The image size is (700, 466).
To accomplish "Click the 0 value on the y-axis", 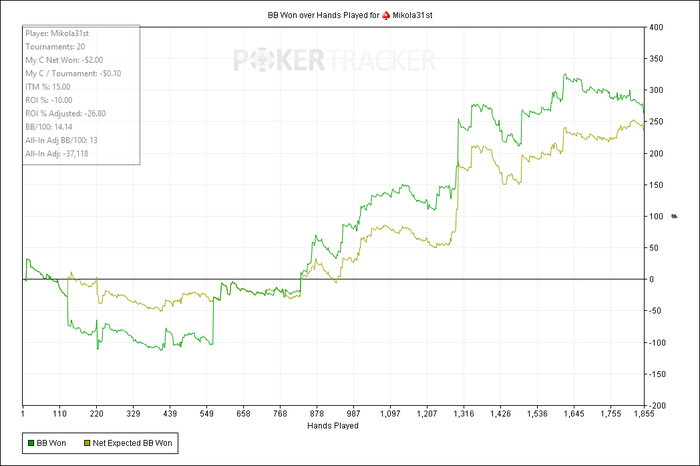I will (x=651, y=279).
